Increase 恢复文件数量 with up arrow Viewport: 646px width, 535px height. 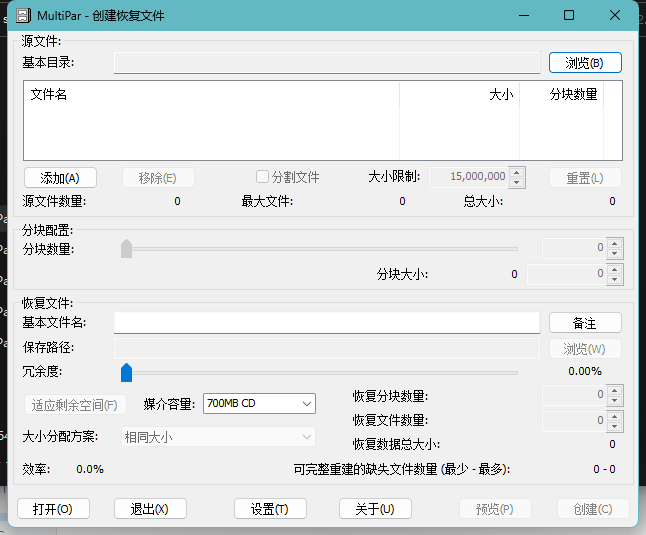pyautogui.click(x=615, y=416)
